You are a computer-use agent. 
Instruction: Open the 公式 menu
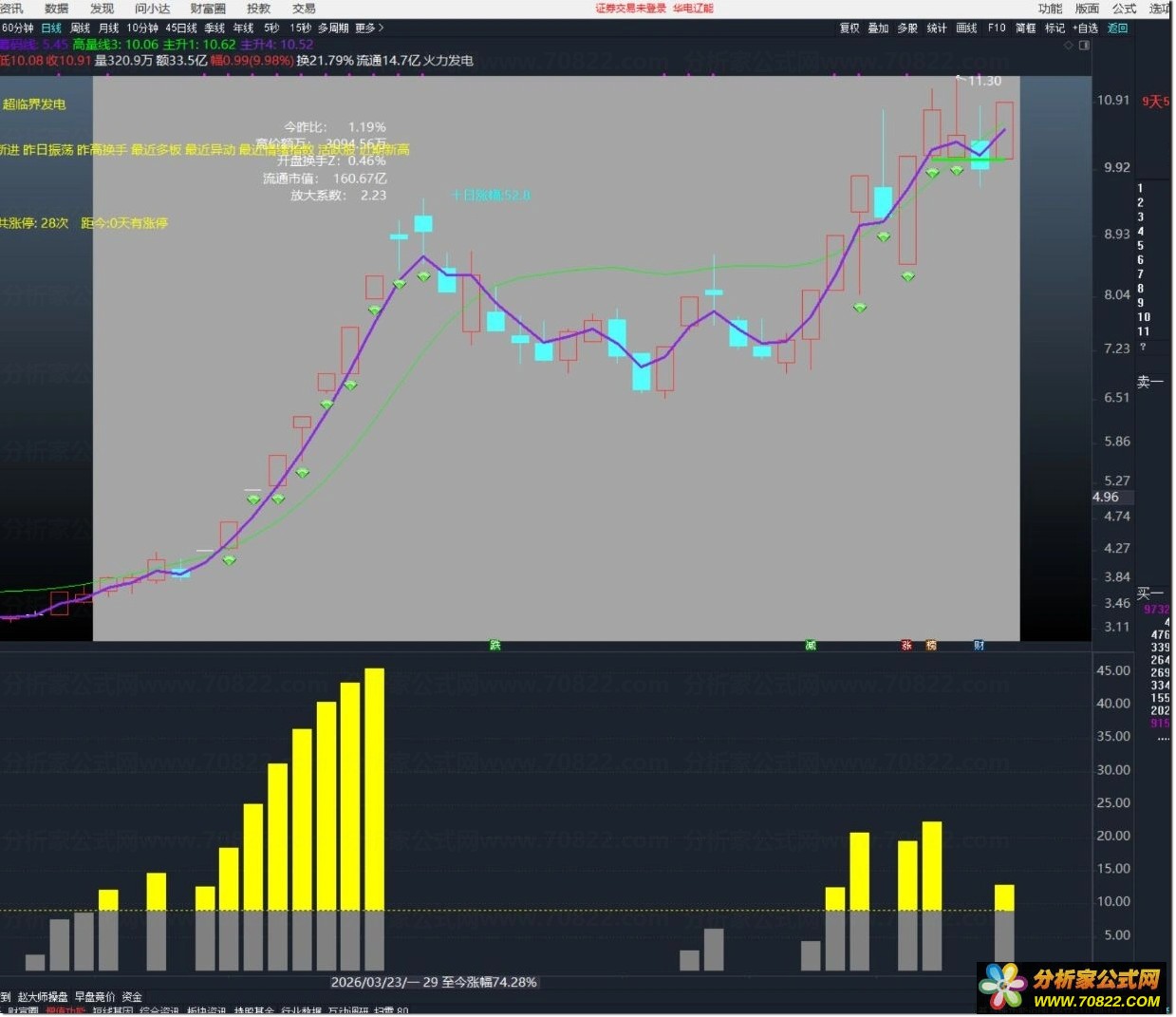[x=1125, y=9]
